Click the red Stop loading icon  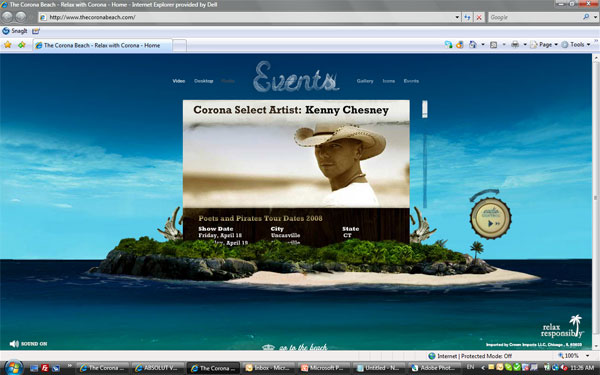coord(479,17)
